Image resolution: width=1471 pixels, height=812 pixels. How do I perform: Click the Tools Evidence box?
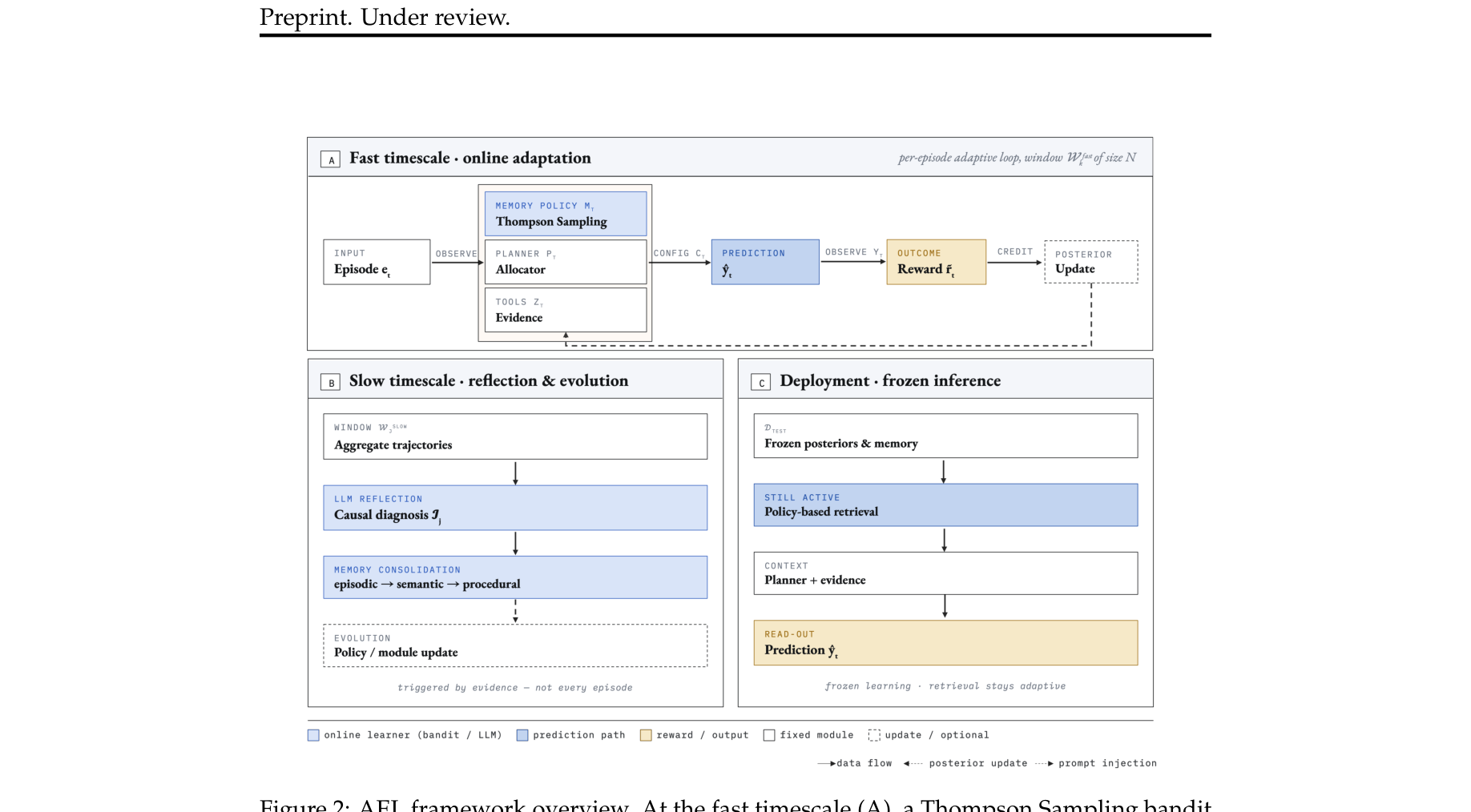point(565,310)
